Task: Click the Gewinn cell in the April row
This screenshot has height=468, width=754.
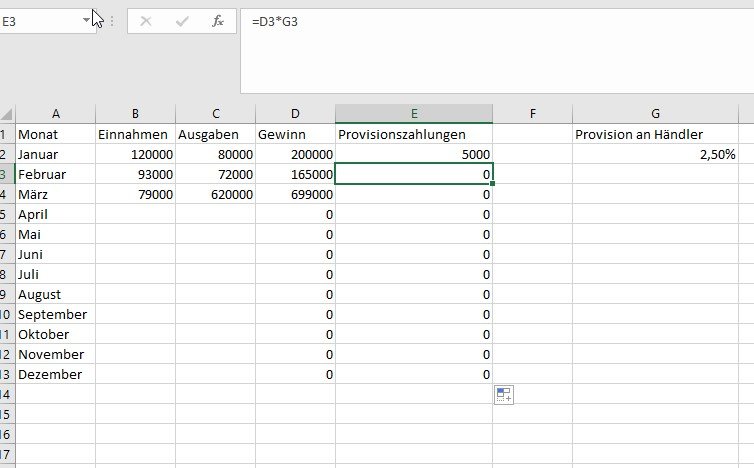Action: click(295, 214)
